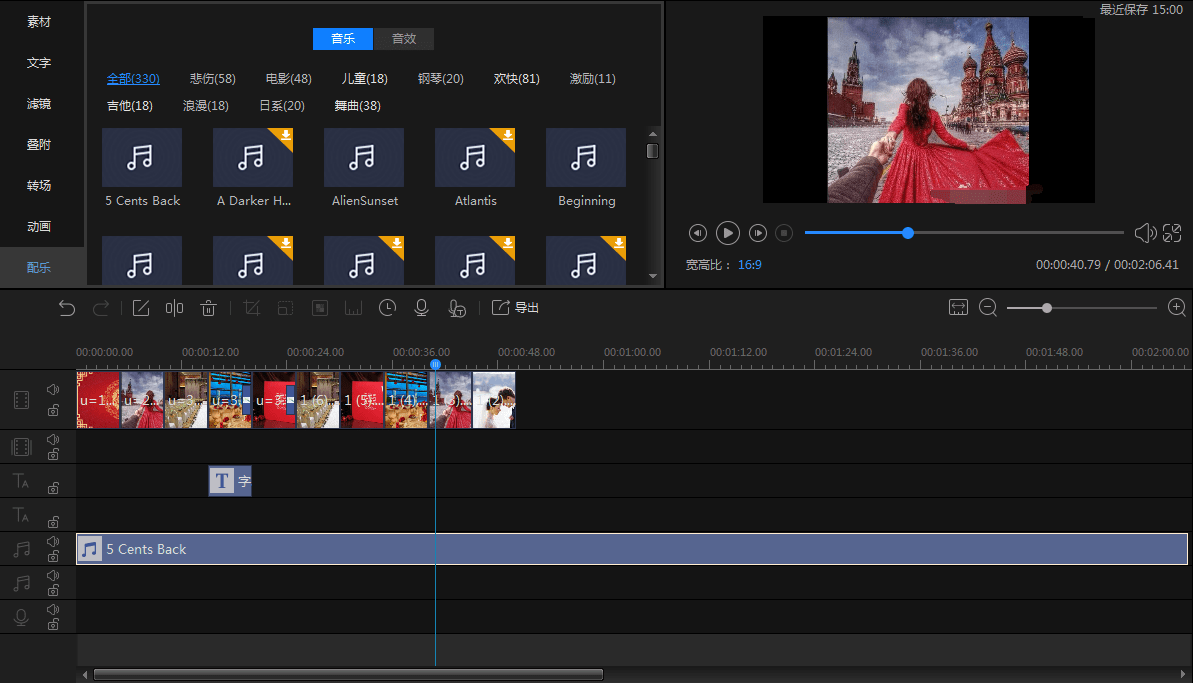Image resolution: width=1193 pixels, height=683 pixels.
Task: Filter music by 悲伤(58)
Action: tap(212, 78)
